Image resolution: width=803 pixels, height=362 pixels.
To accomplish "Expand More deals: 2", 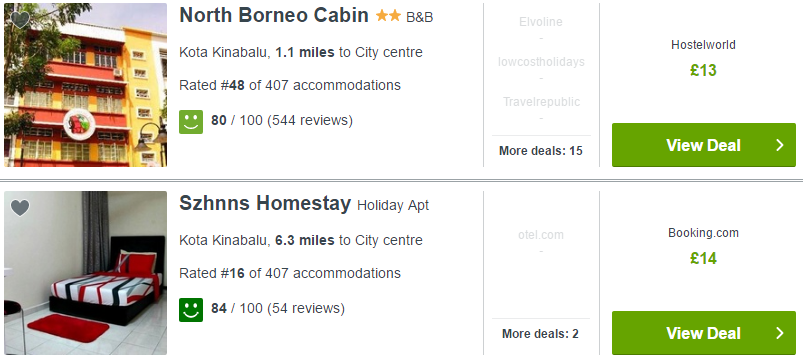I will coord(540,334).
